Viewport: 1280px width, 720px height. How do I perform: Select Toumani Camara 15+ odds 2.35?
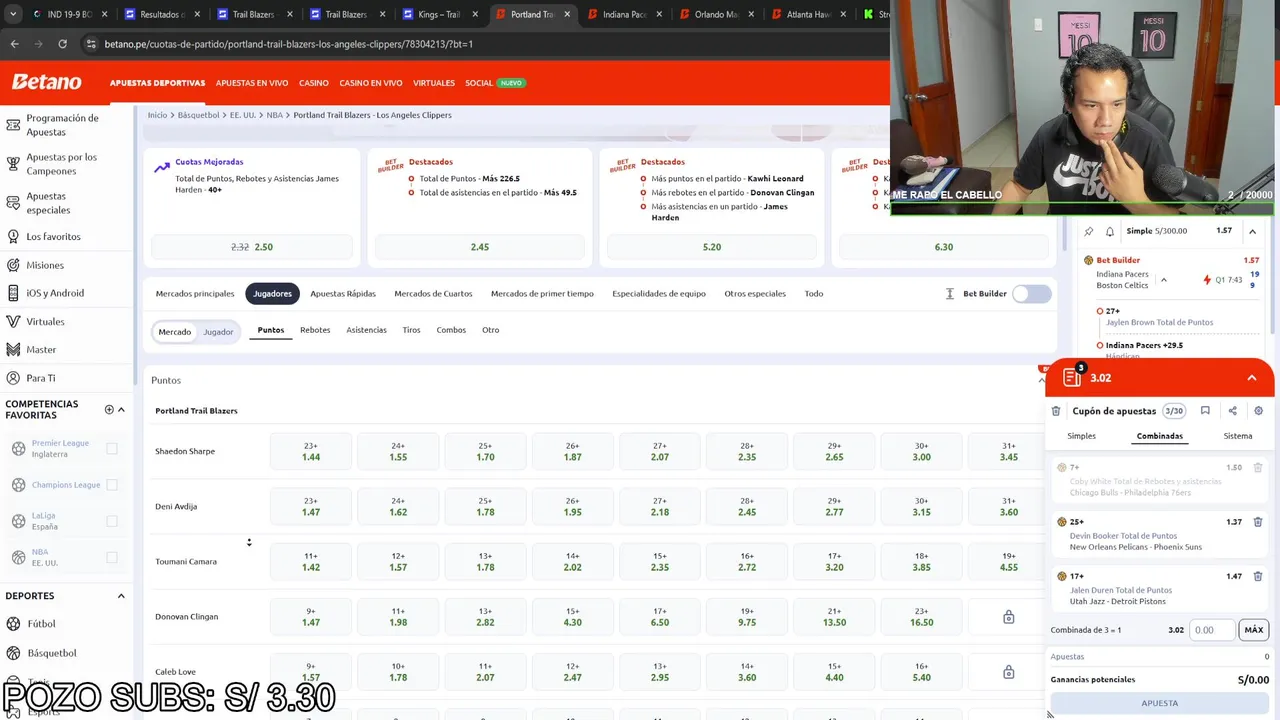tap(660, 561)
